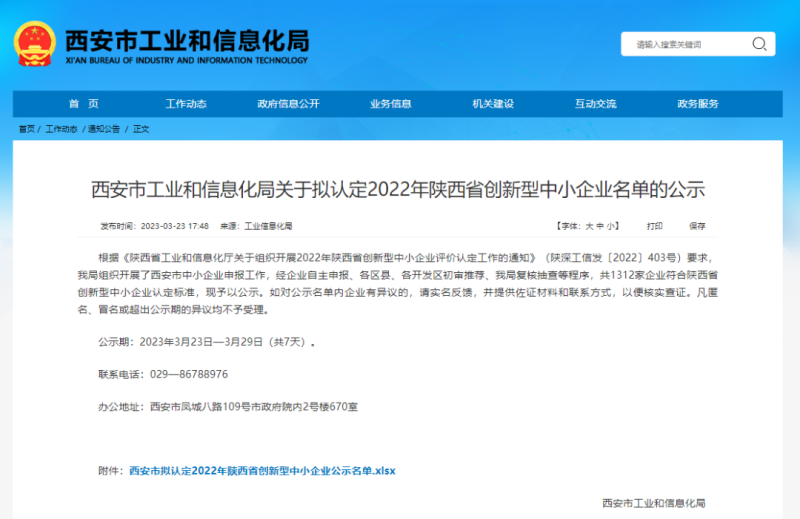800x519 pixels.
Task: Go to 政府信息公开 section
Action: pyautogui.click(x=288, y=104)
